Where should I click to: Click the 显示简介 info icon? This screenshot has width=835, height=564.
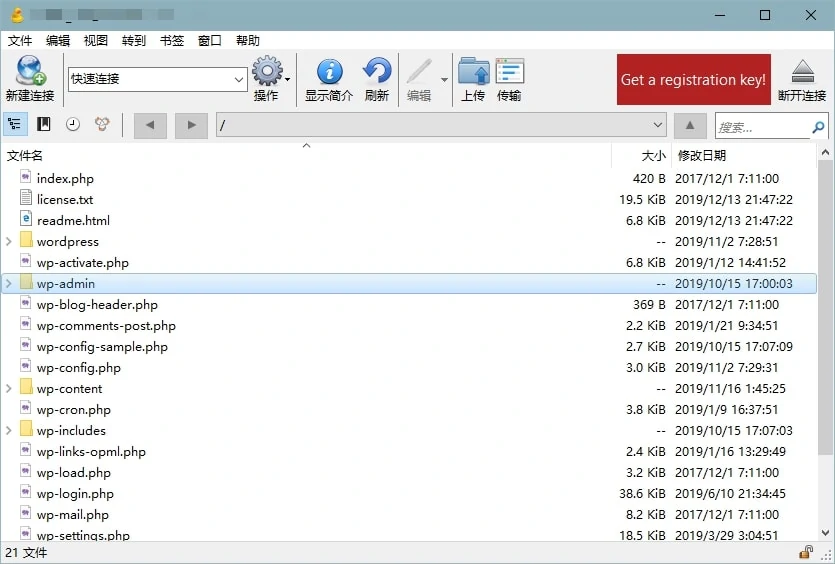pos(329,72)
